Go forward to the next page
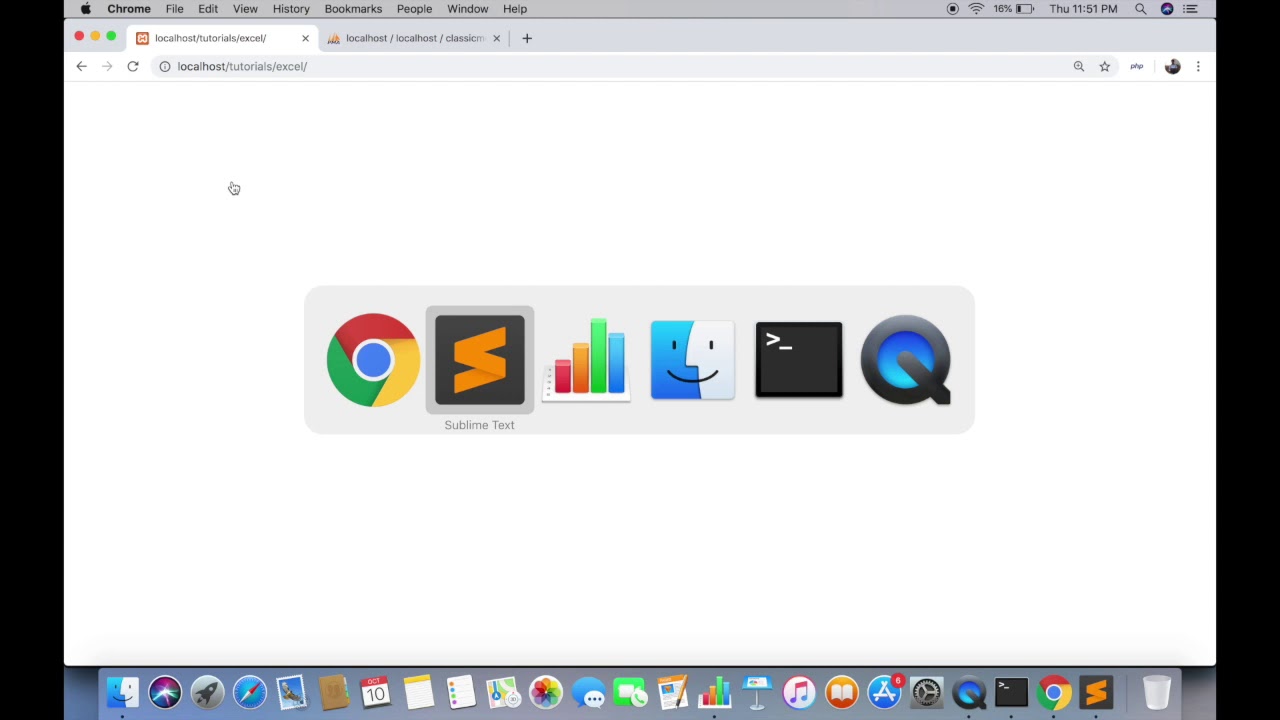This screenshot has height=720, width=1280. point(107,66)
